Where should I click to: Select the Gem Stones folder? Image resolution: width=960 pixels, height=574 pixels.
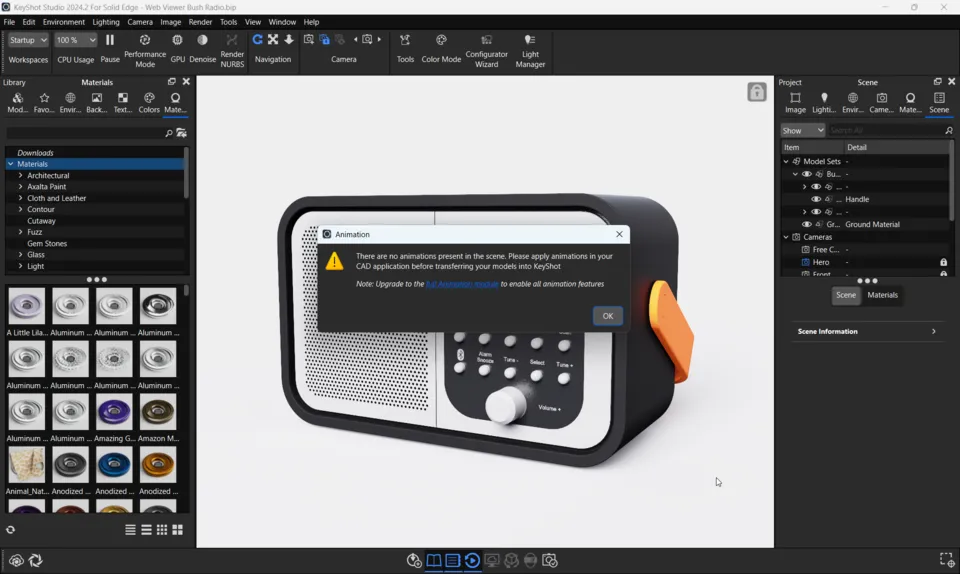point(47,244)
